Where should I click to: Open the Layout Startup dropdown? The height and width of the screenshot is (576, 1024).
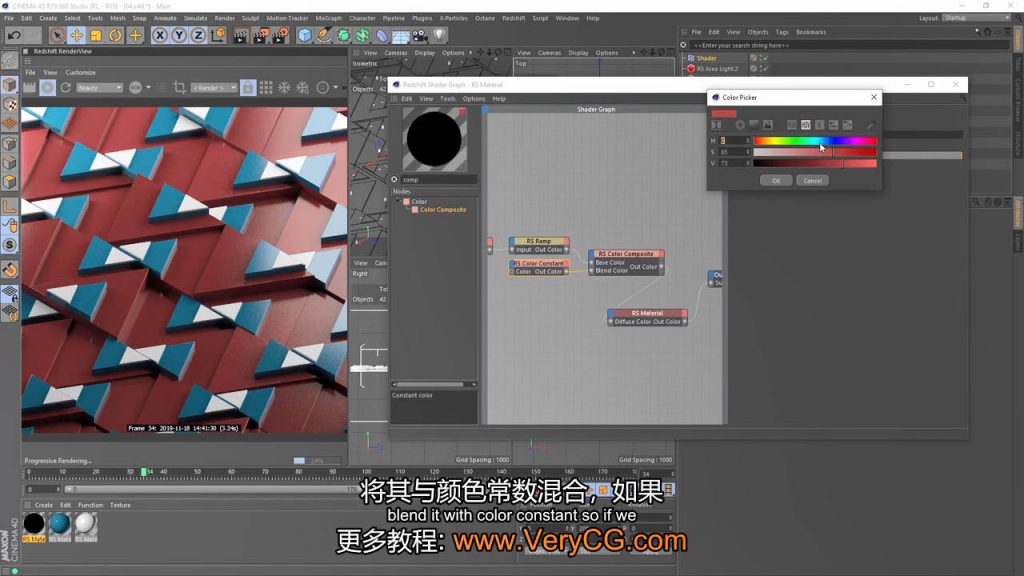click(976, 18)
